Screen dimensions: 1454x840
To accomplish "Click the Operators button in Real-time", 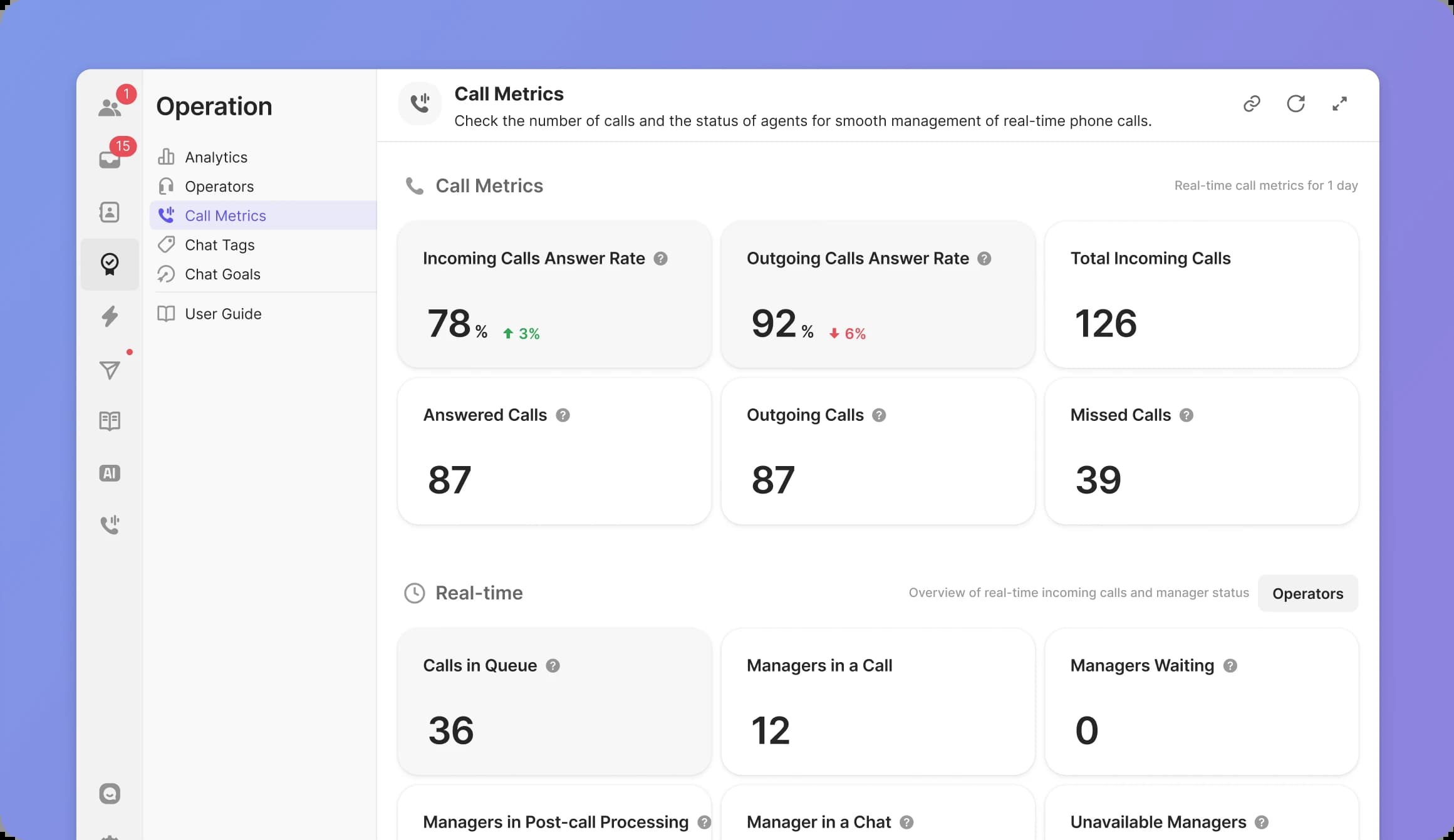I will [x=1307, y=593].
